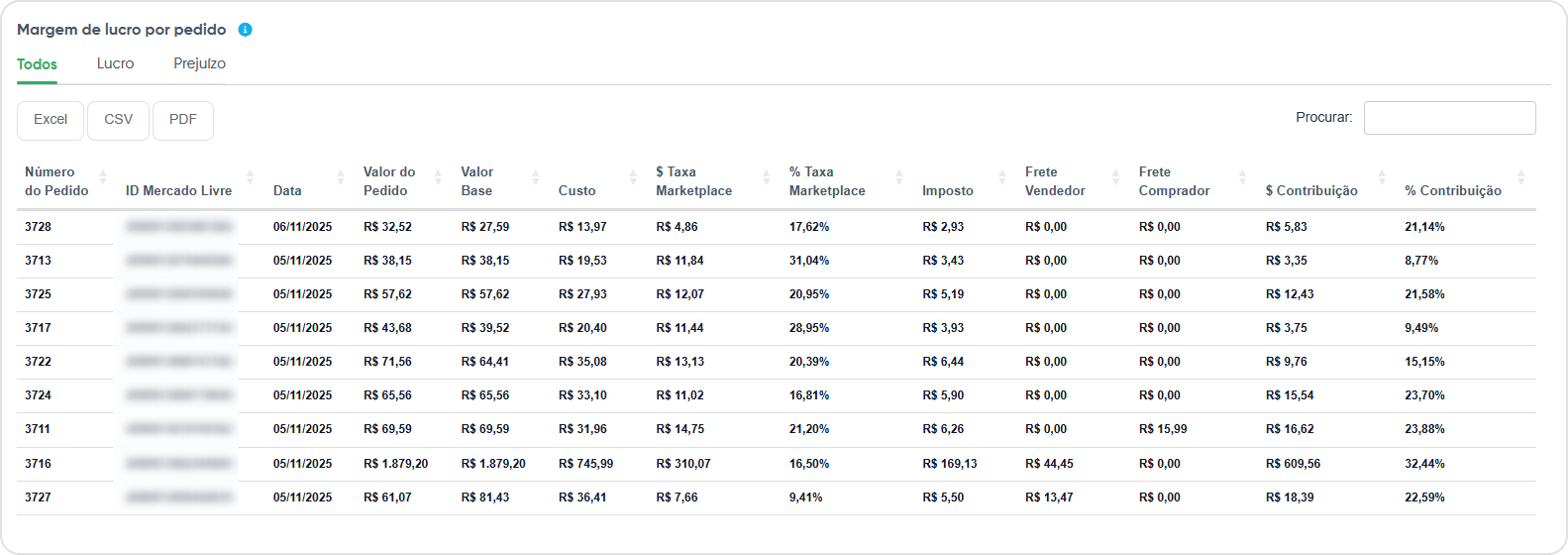Sort by ID Mercado Livre sort arrows

point(251,177)
